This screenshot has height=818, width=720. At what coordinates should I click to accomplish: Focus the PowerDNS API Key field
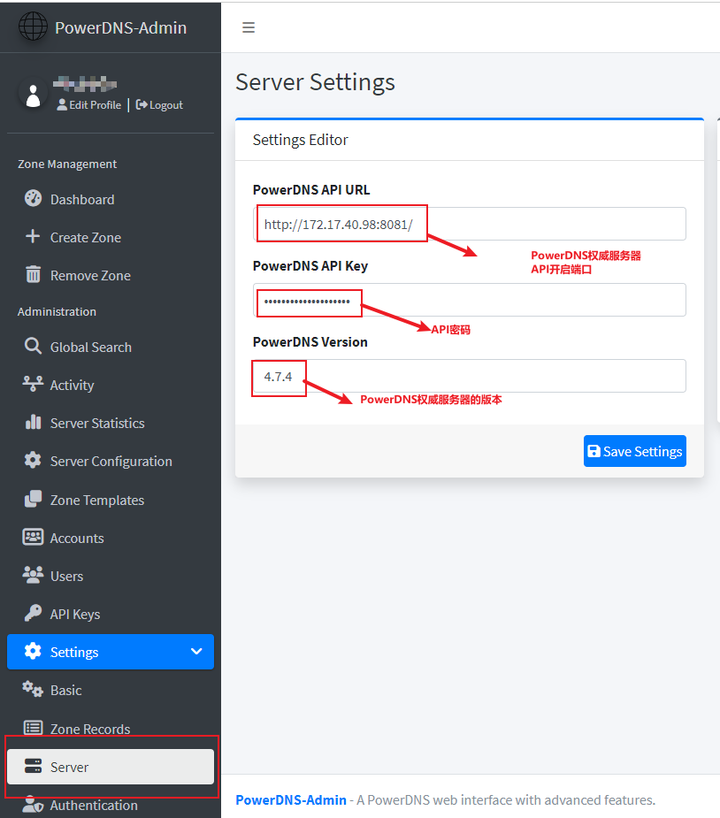[469, 300]
